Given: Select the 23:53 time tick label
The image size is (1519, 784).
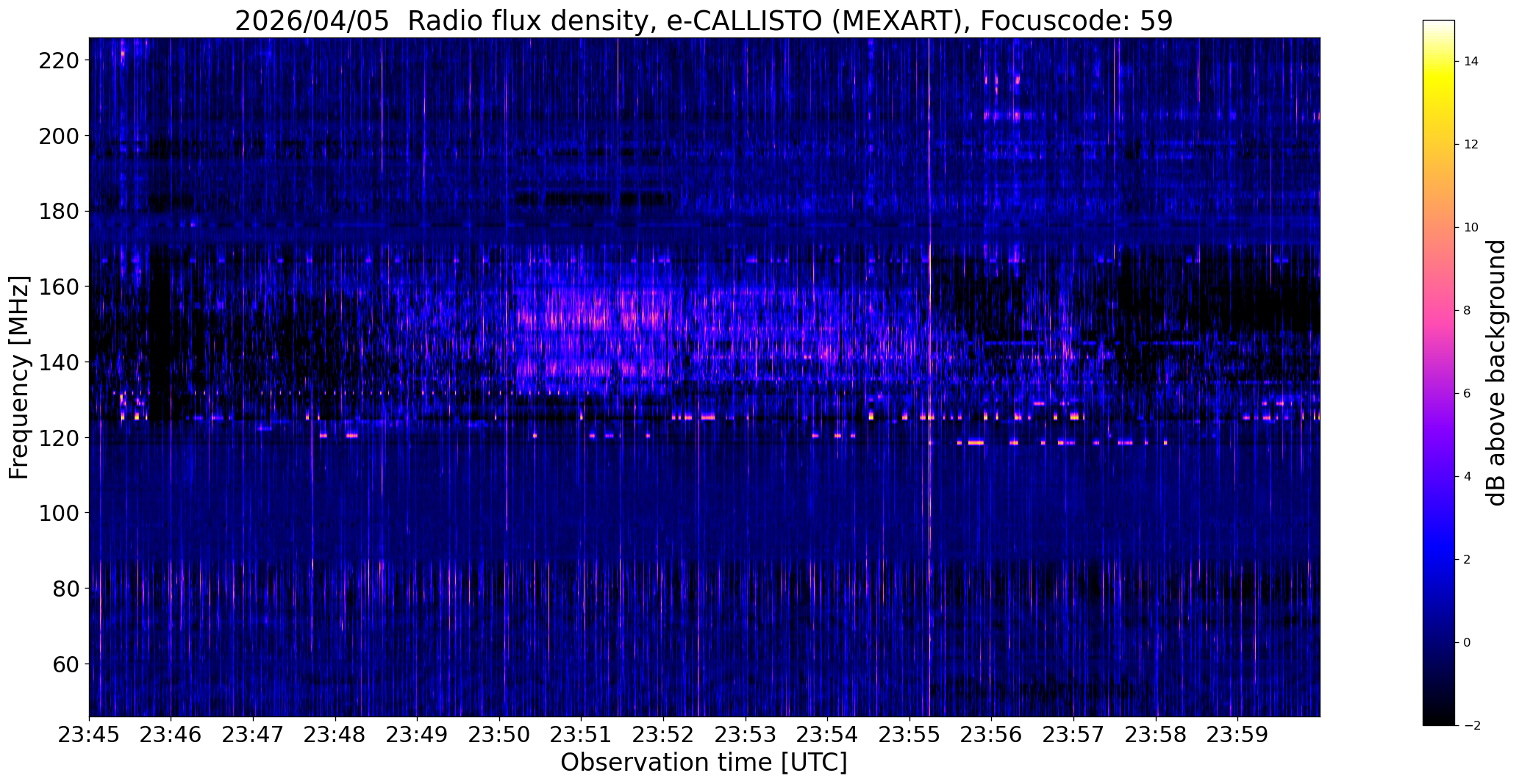Looking at the screenshot, I should 746,735.
